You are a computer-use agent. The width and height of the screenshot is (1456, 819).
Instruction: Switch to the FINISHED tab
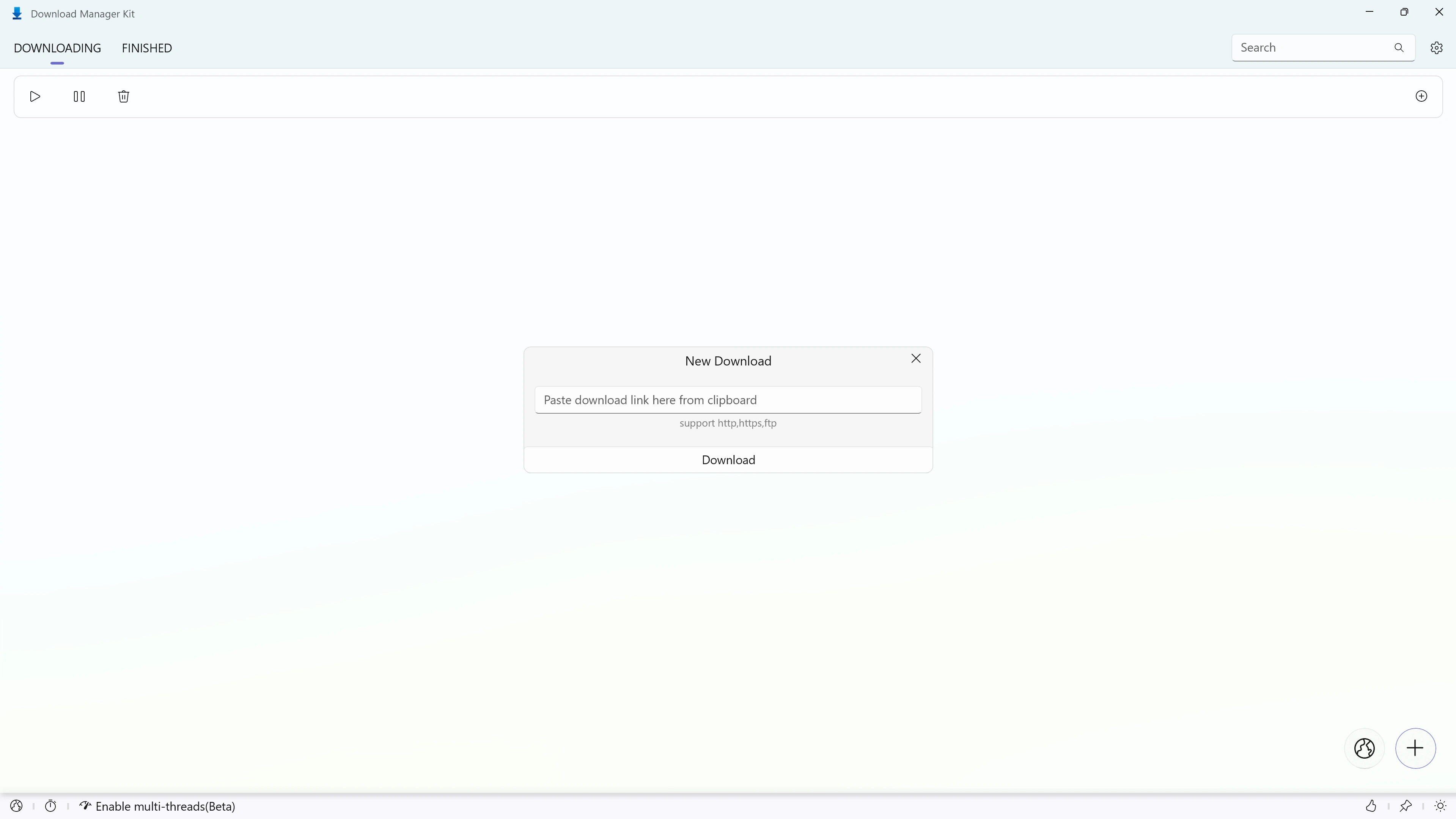147,47
